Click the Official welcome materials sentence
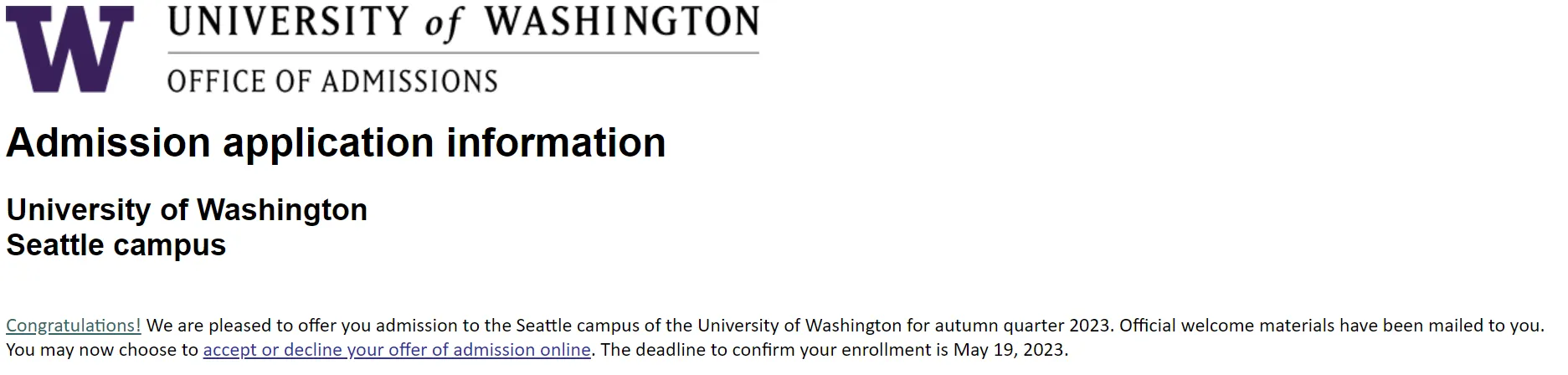The width and height of the screenshot is (1568, 375). click(x=1331, y=326)
